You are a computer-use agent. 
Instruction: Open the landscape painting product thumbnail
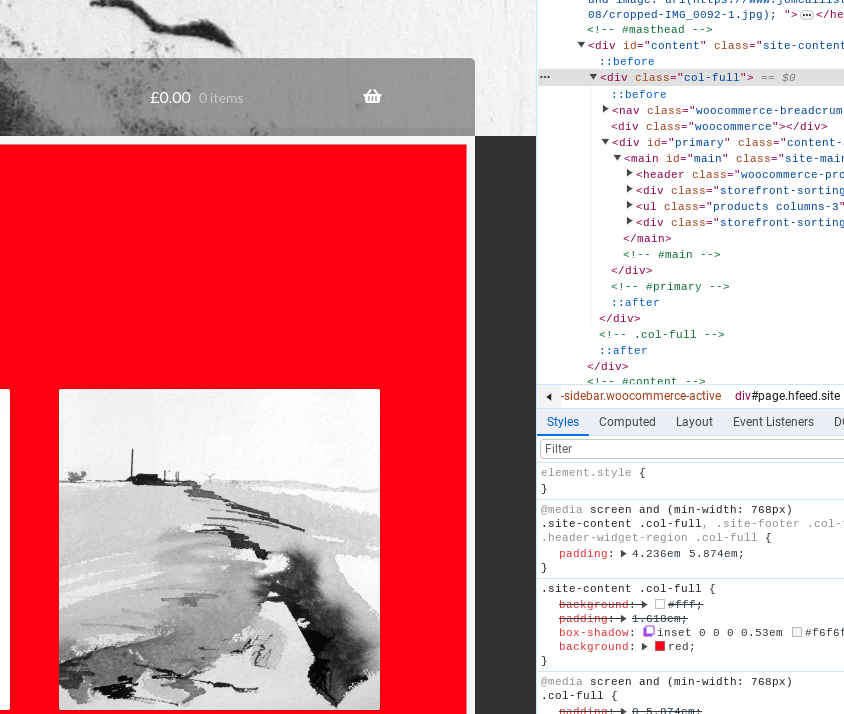219,549
